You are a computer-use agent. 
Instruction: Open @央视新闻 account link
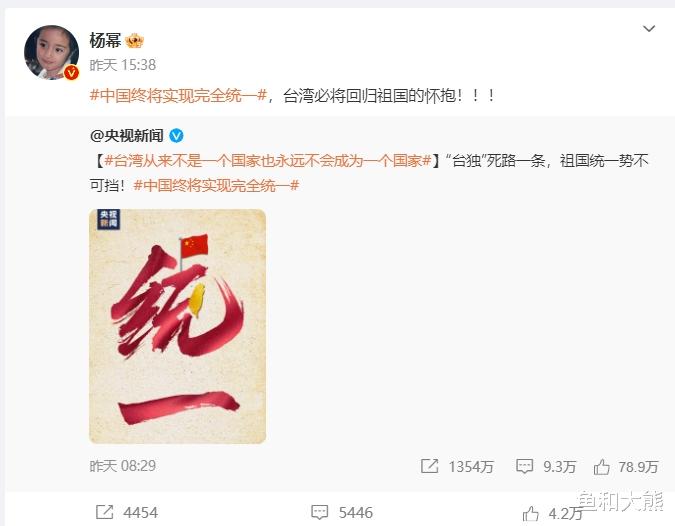pyautogui.click(x=127, y=136)
